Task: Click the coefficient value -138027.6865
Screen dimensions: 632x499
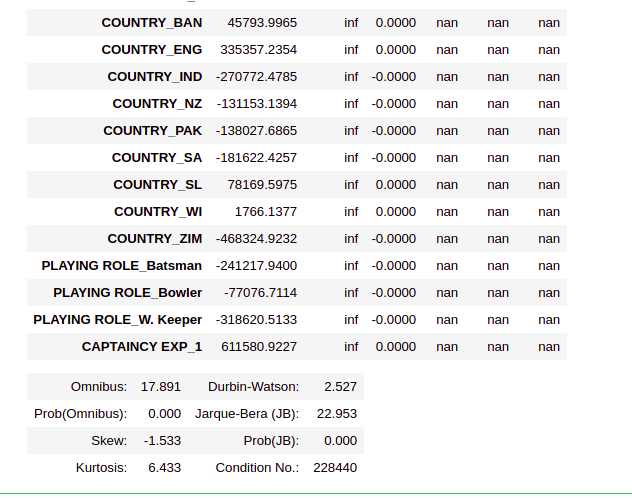Action: click(x=256, y=131)
